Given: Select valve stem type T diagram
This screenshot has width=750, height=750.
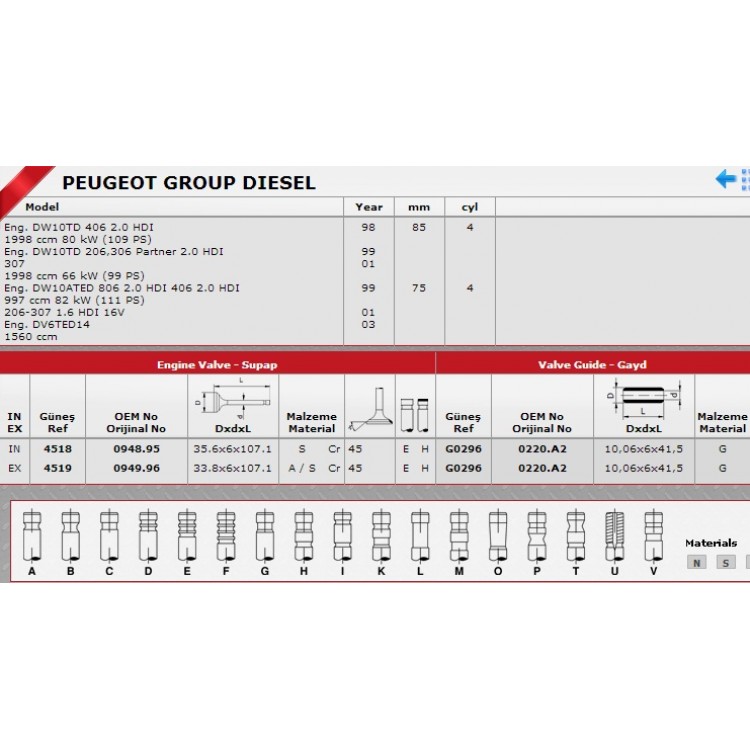Looking at the screenshot, I should pos(576,536).
